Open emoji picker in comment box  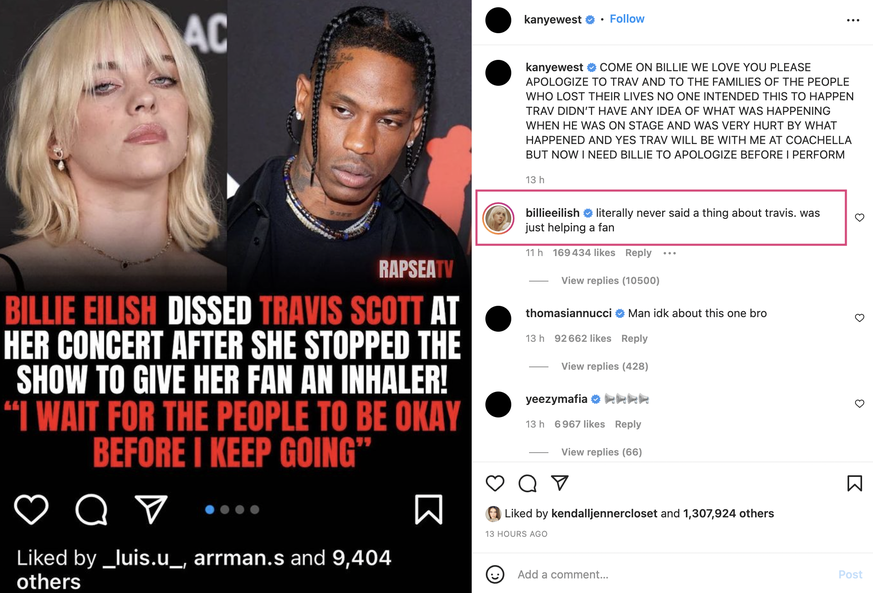495,574
